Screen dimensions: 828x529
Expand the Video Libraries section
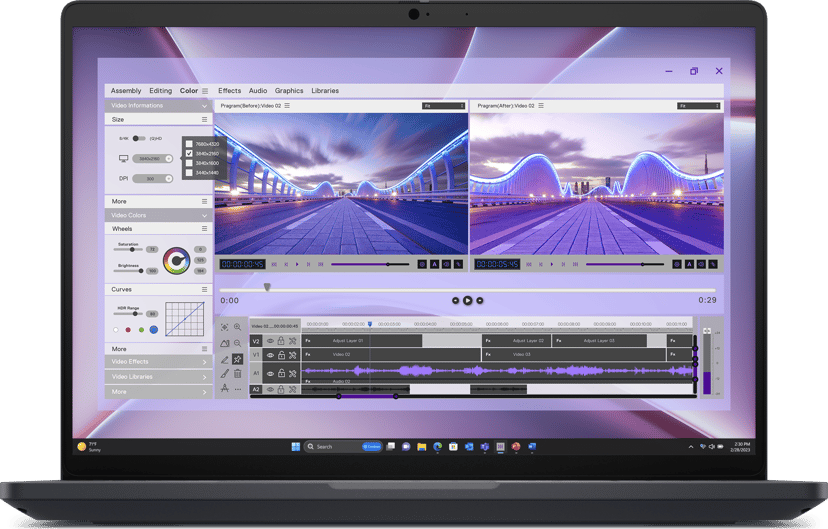point(204,377)
